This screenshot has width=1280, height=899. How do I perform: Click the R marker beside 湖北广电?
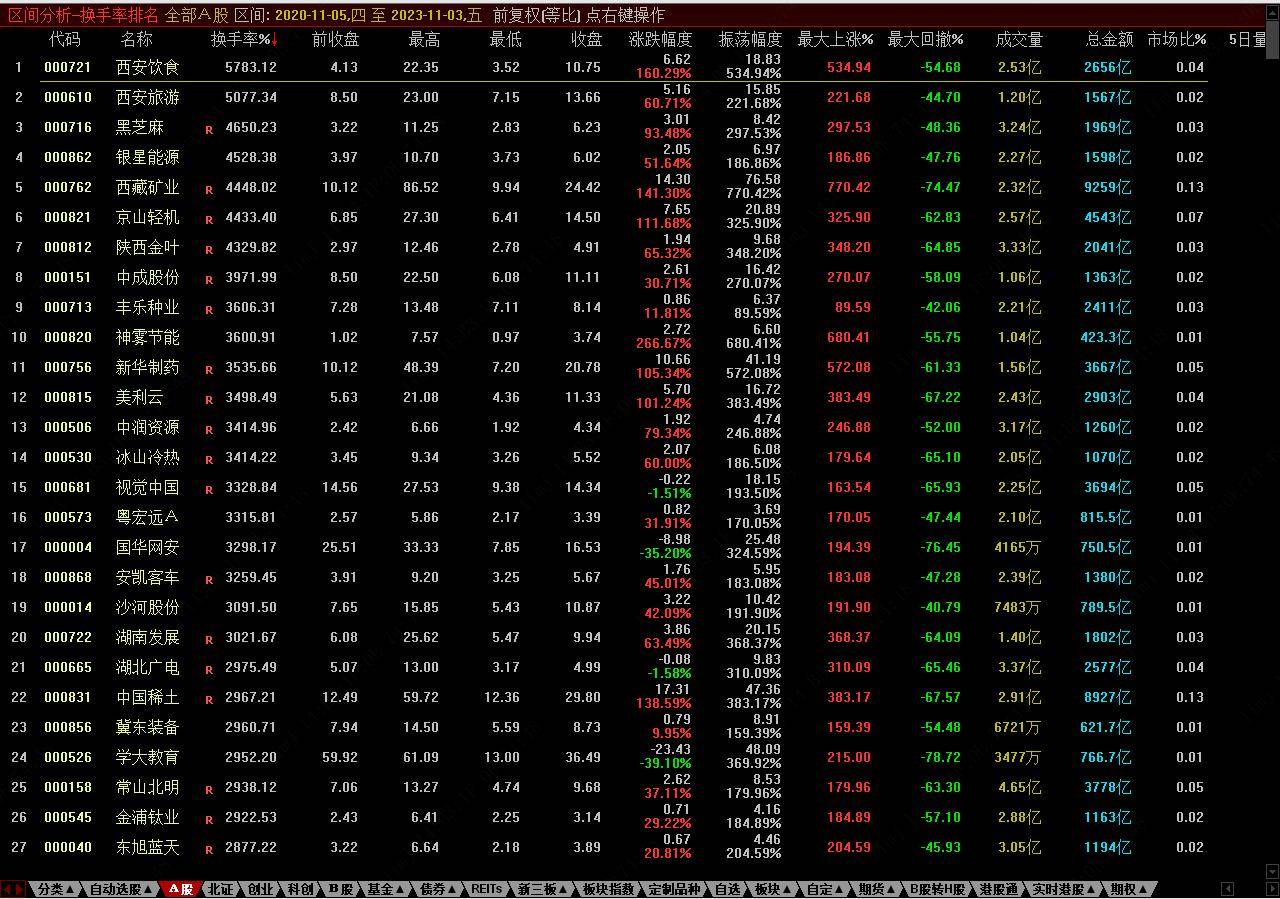tap(209, 670)
